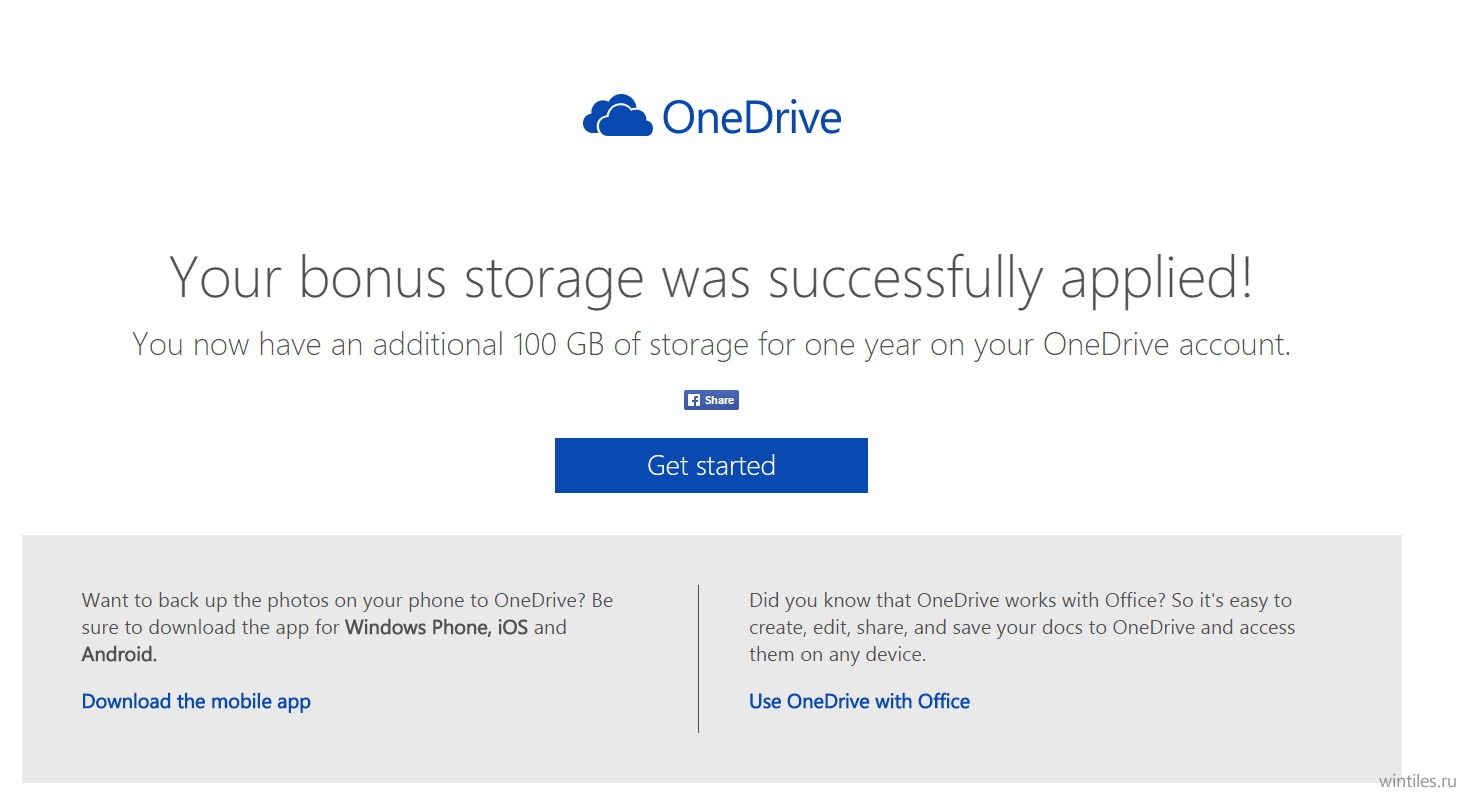Share the page via Facebook Share button
The width and height of the screenshot is (1474, 804).
click(x=711, y=400)
